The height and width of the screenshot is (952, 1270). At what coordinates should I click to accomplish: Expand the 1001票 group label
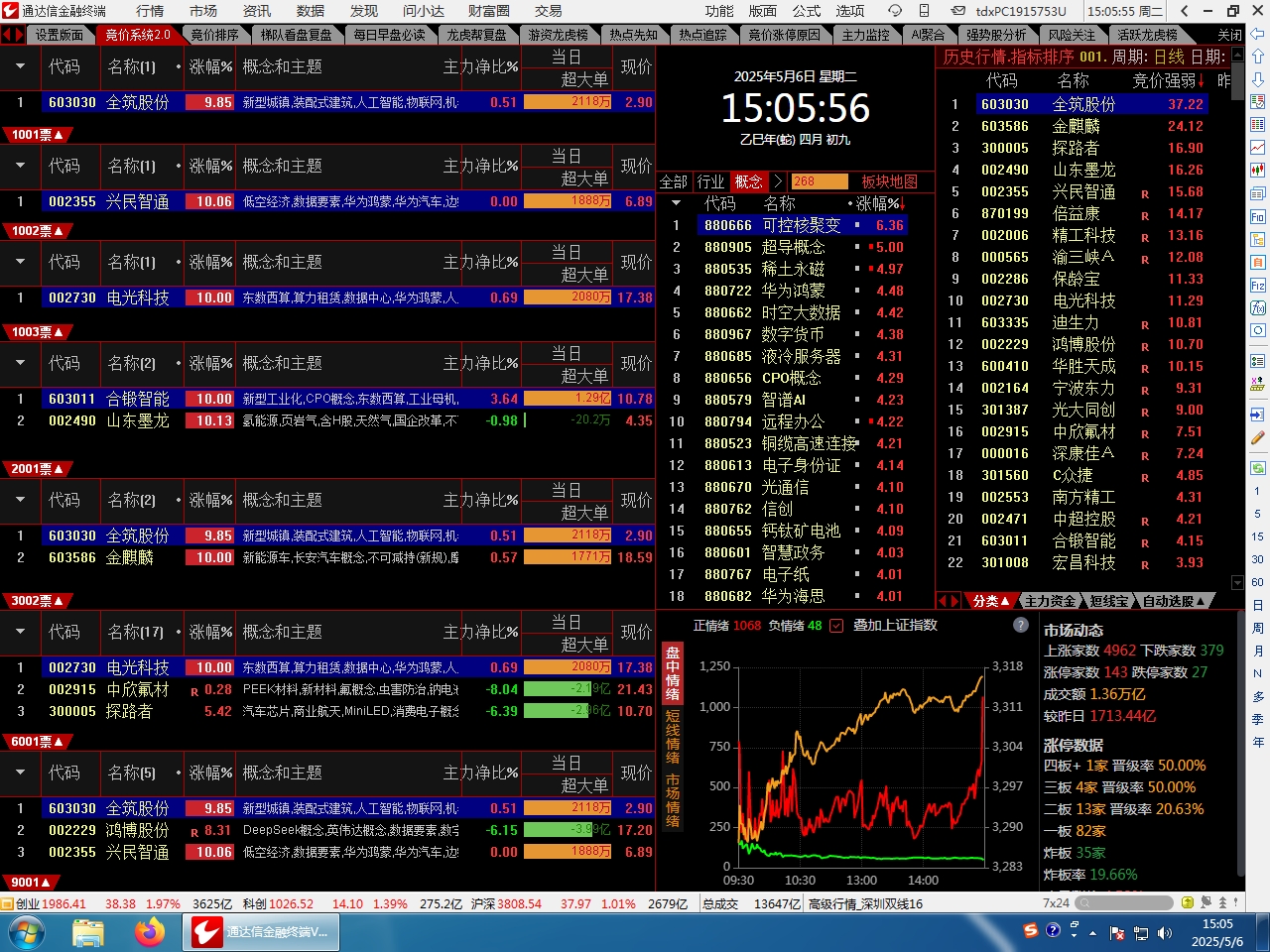[38, 135]
